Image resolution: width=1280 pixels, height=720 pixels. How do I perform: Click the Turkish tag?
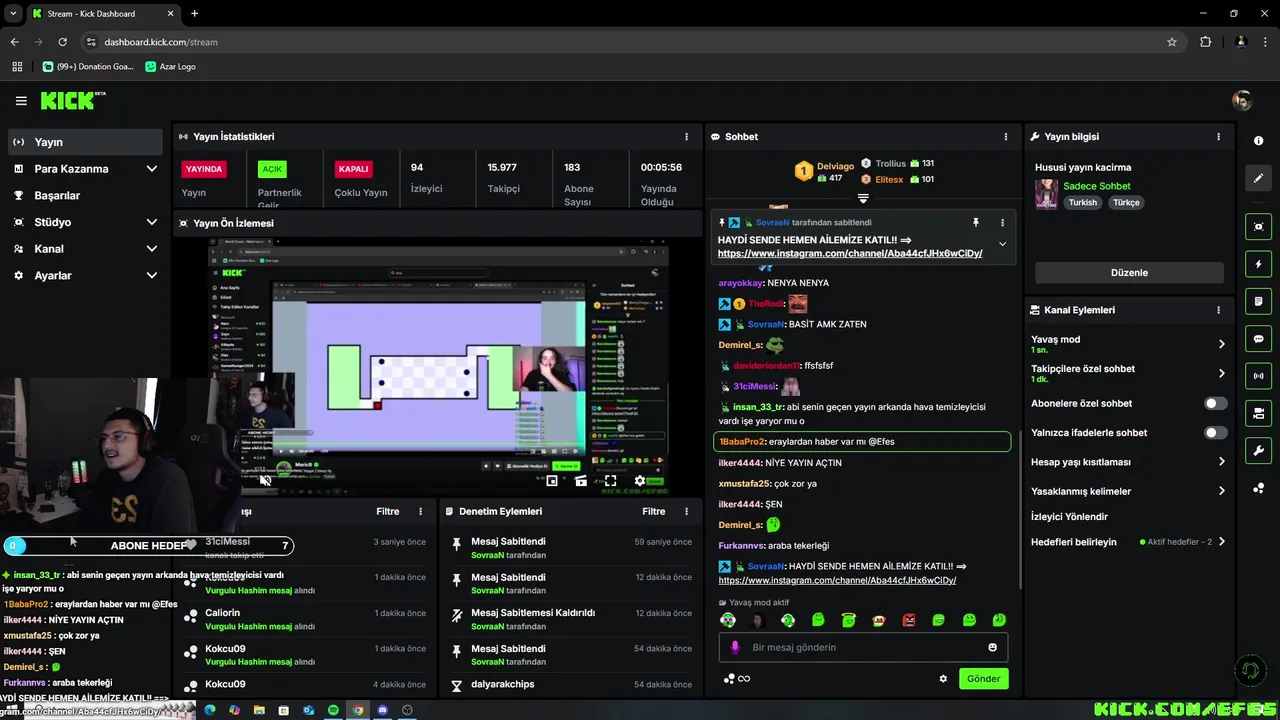click(x=1082, y=203)
